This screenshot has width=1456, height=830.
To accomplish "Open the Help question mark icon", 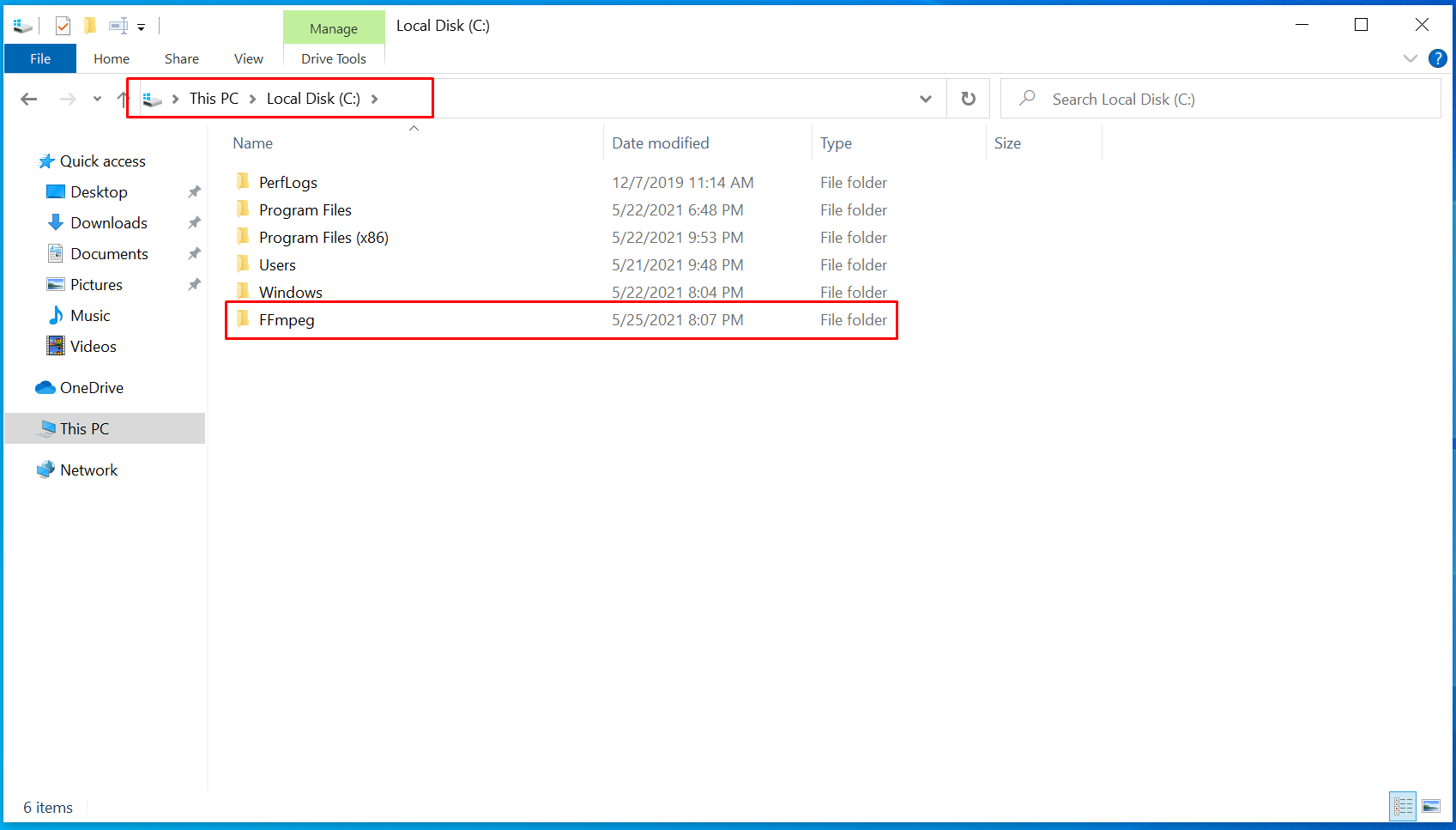I will coord(1437,58).
